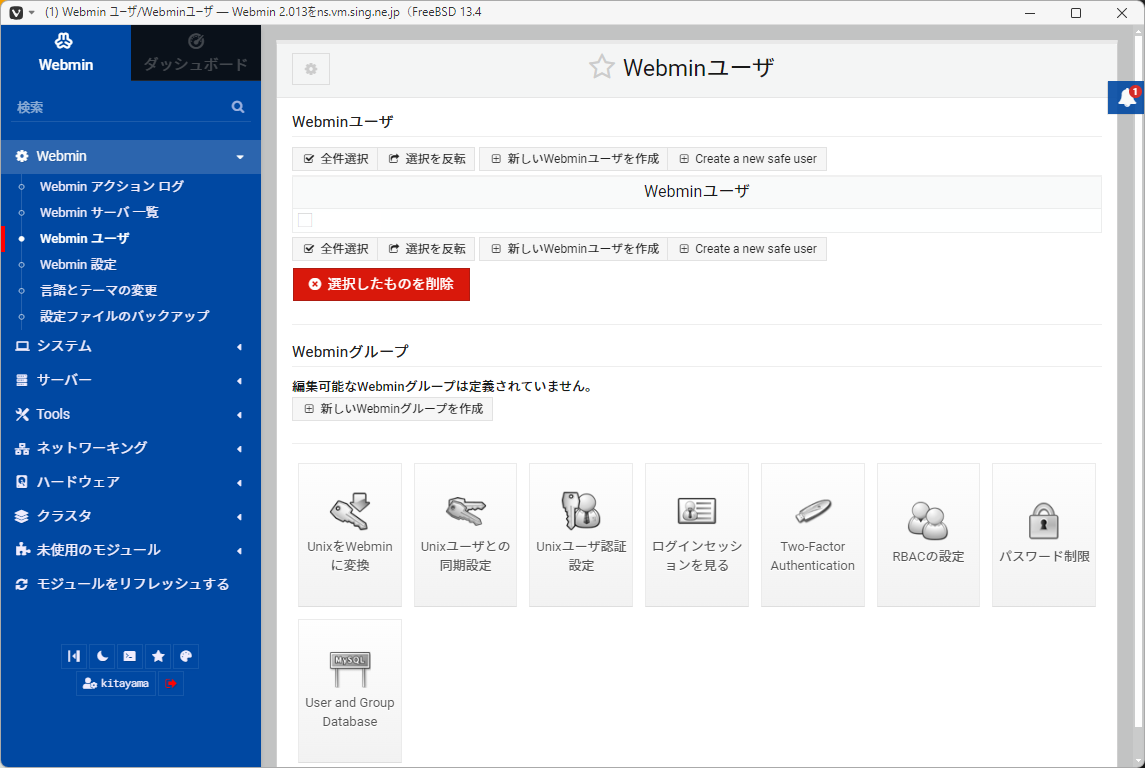The height and width of the screenshot is (768, 1145).
Task: Click lower Invert selection button
Action: [426, 249]
